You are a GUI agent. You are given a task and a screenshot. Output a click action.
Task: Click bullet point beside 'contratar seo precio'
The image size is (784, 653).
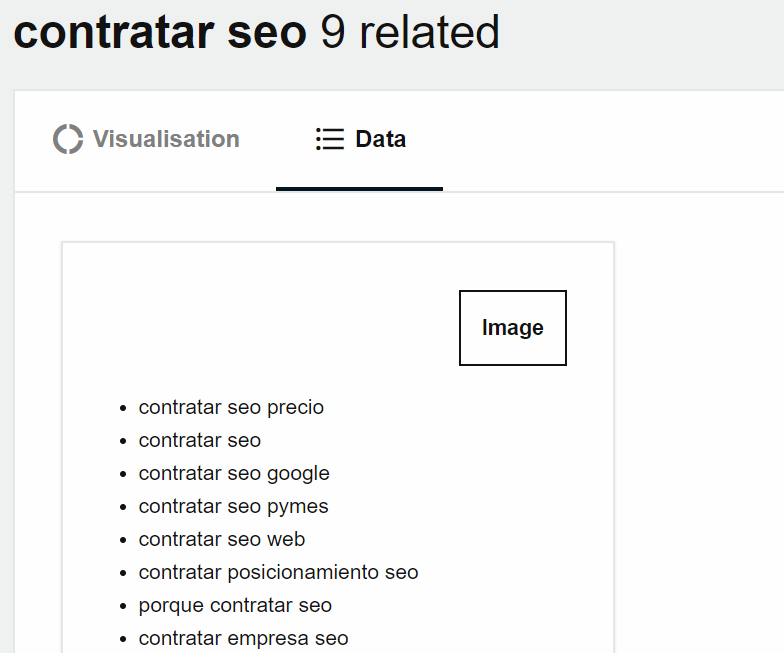123,408
